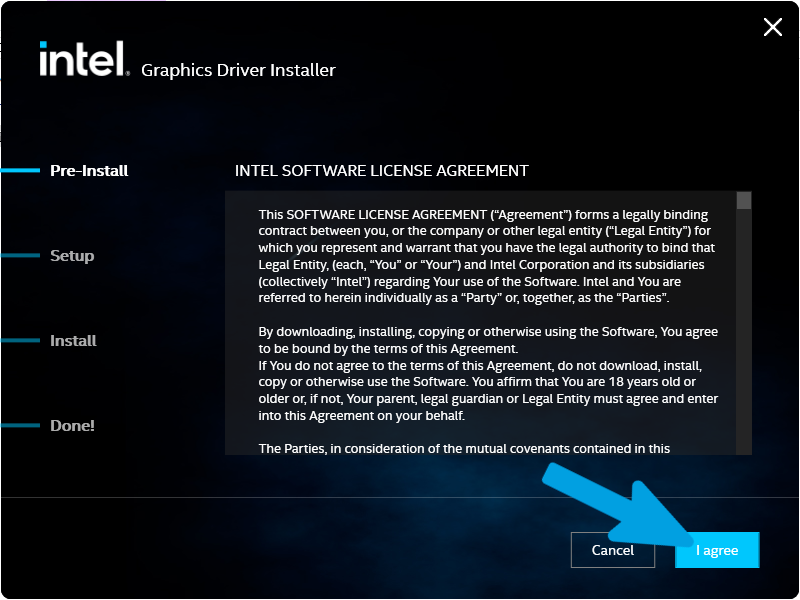Select the Pre-Install step
Viewport: 800px width, 600px height.
(x=89, y=170)
